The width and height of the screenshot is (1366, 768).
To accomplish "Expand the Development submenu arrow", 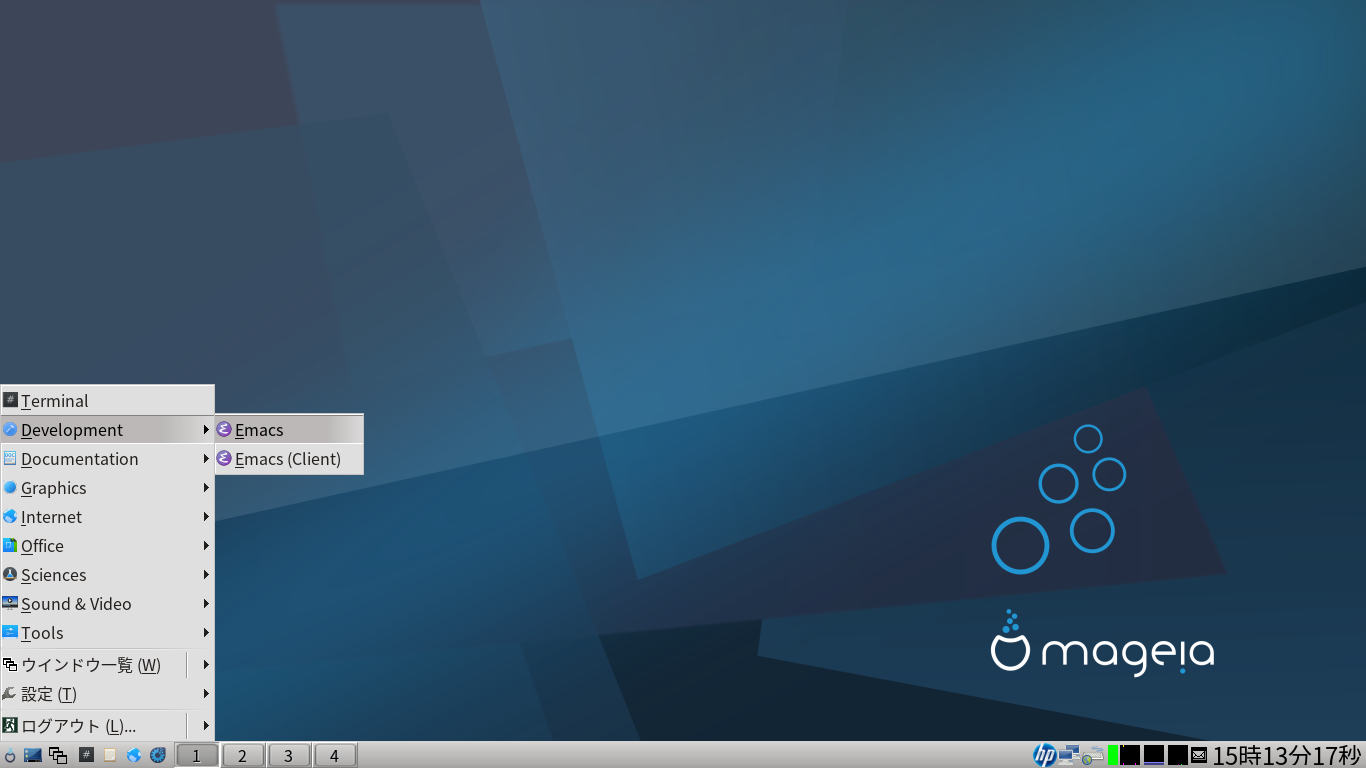I will (206, 429).
